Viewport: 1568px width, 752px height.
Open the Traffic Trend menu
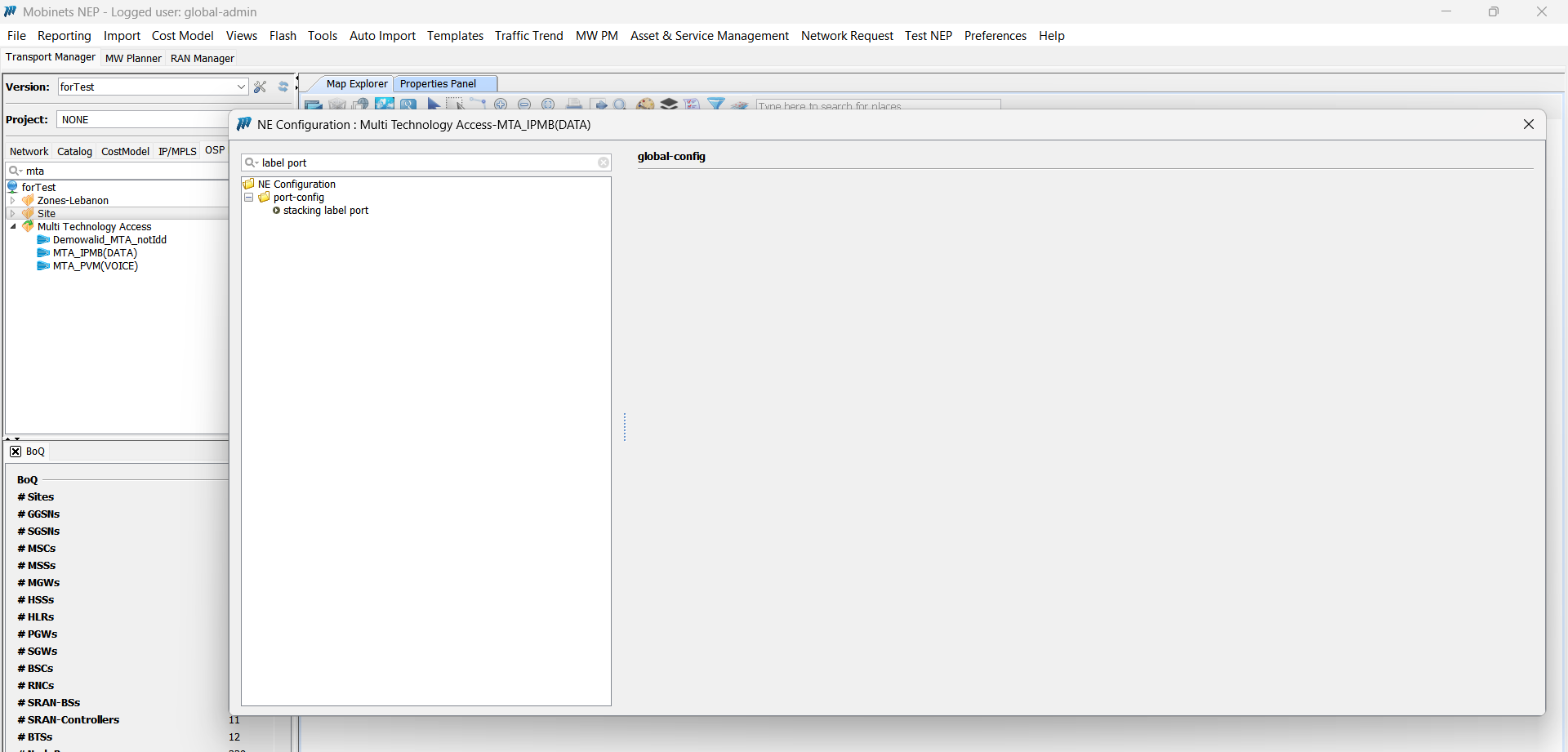pos(528,36)
